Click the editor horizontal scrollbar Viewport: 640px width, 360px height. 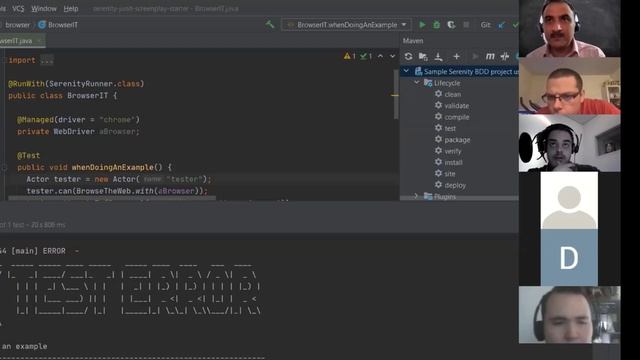pyautogui.click(x=112, y=198)
